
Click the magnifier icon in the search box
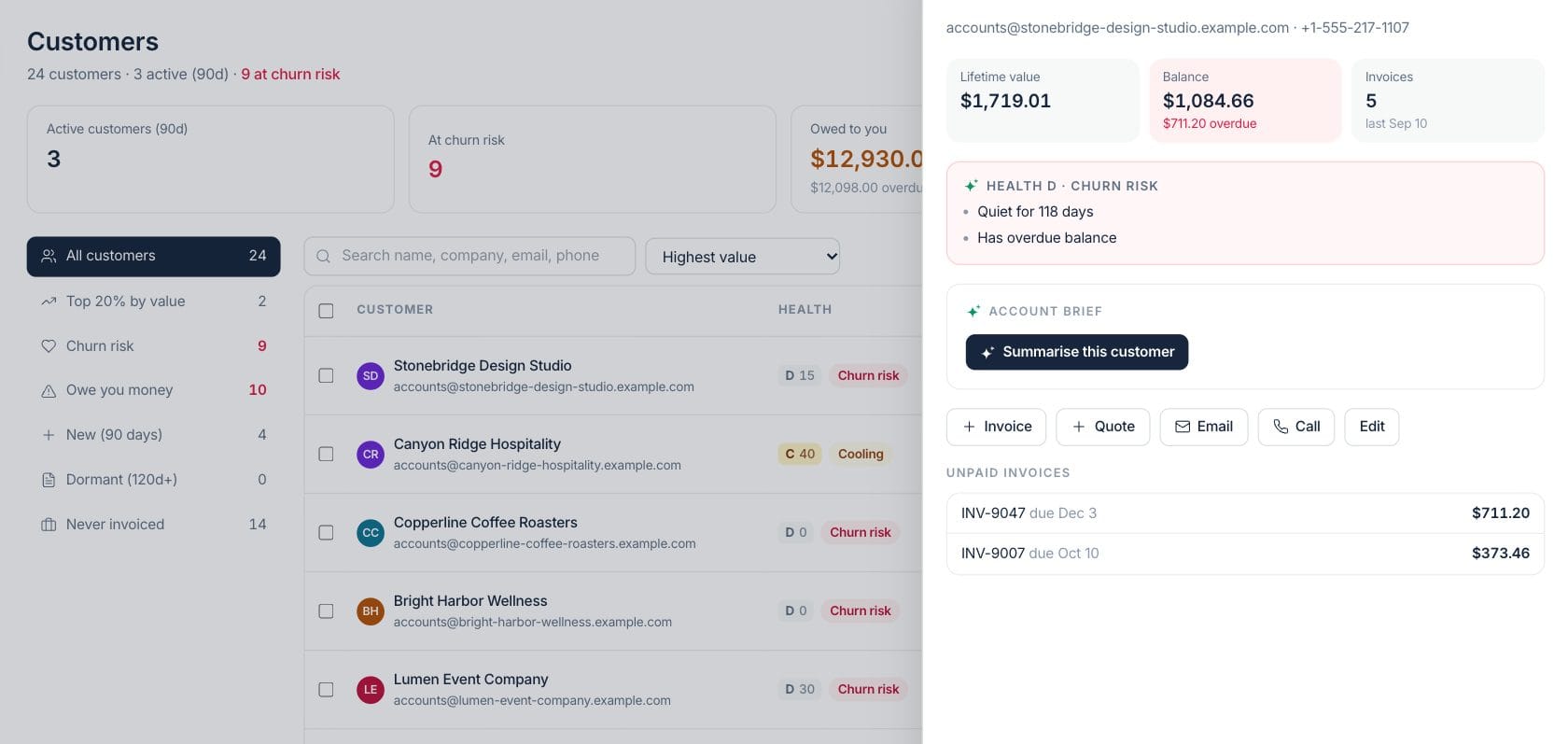(x=323, y=257)
